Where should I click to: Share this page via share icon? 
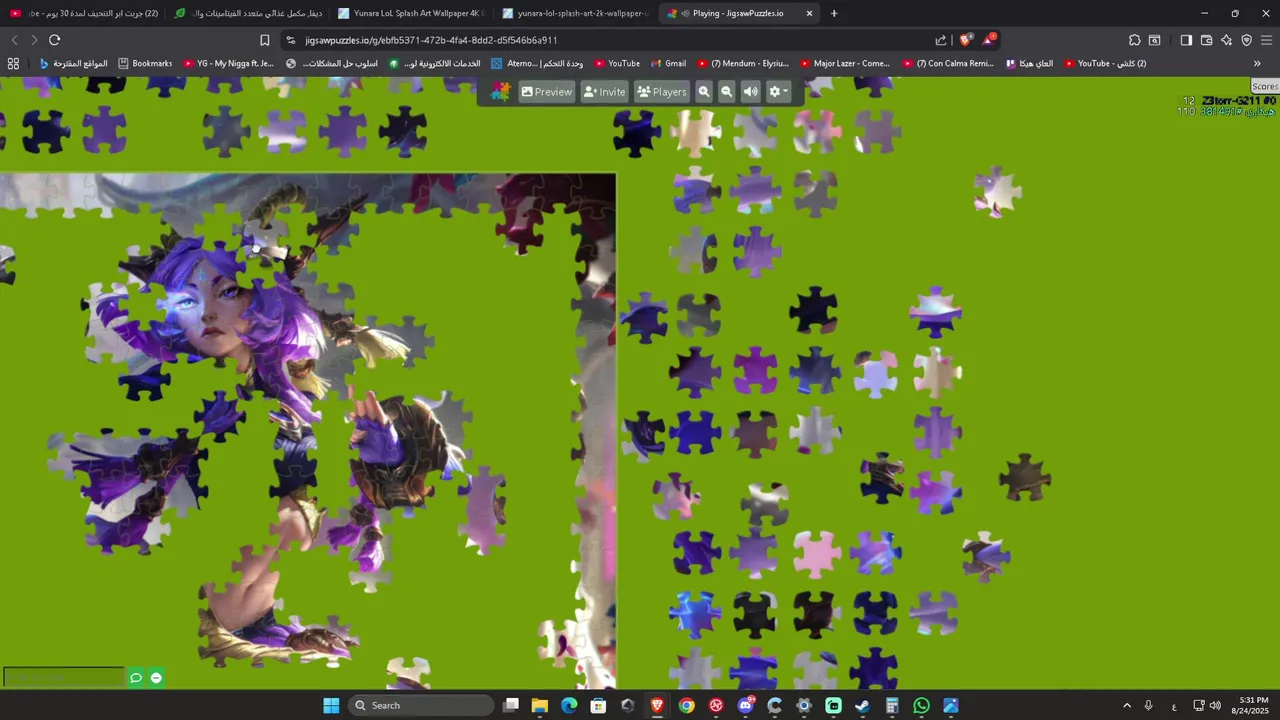[941, 40]
